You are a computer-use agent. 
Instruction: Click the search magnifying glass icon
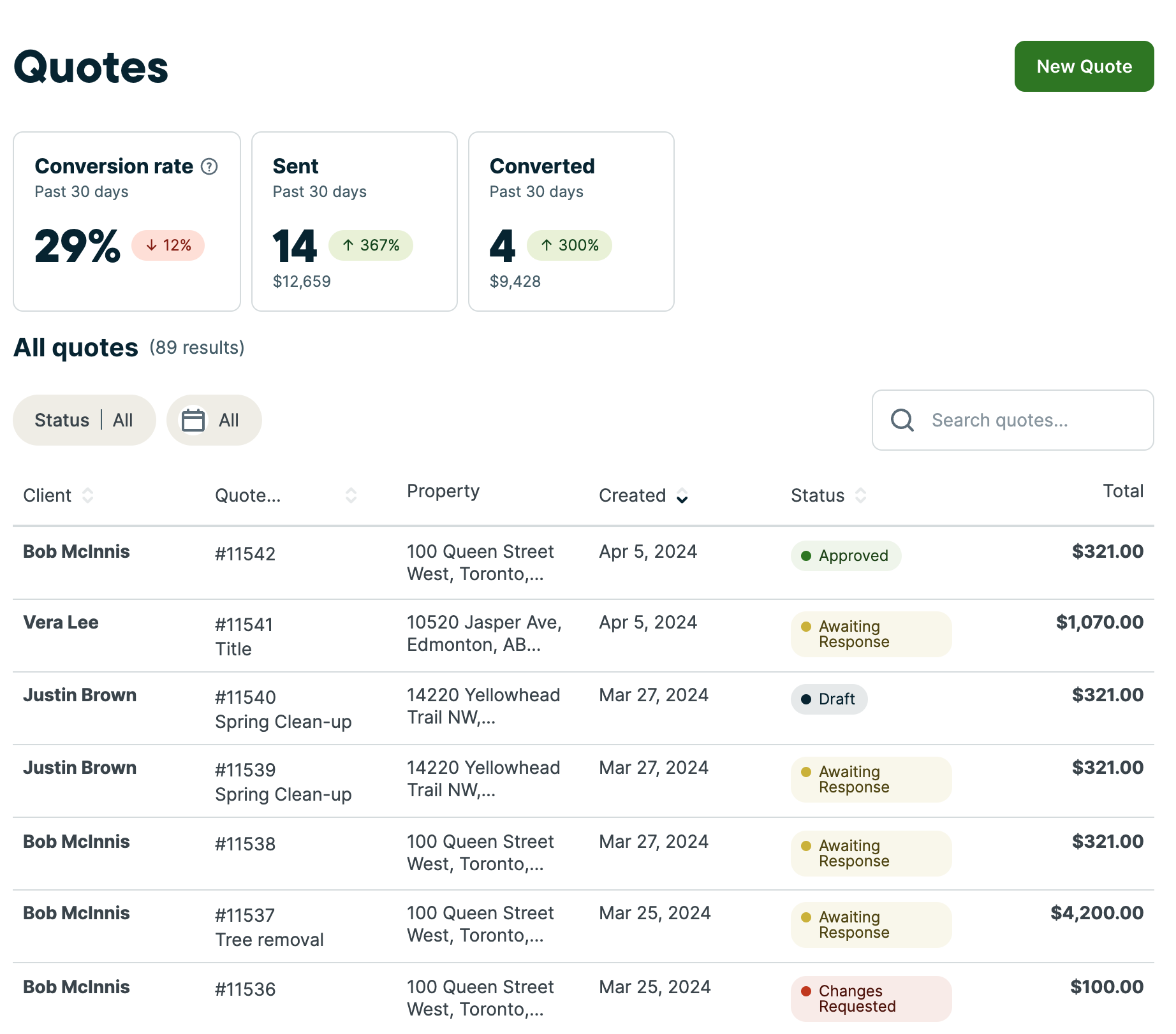click(x=901, y=420)
